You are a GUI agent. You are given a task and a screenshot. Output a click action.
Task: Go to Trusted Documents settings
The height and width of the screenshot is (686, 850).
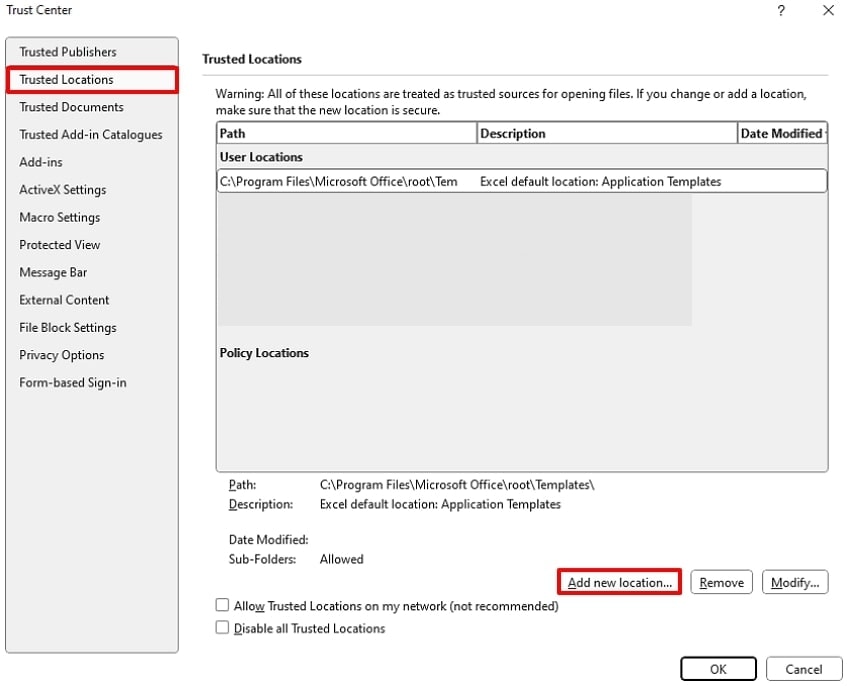pyautogui.click(x=72, y=107)
